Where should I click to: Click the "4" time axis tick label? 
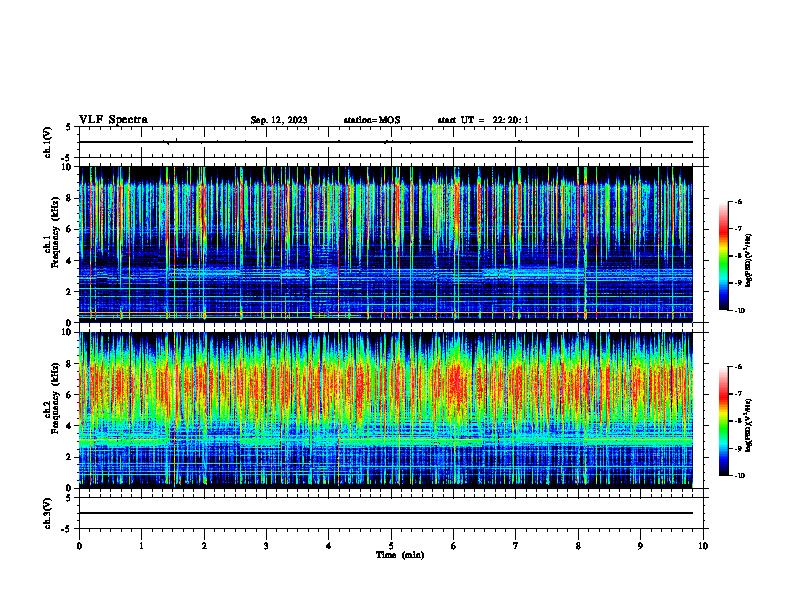click(x=329, y=546)
